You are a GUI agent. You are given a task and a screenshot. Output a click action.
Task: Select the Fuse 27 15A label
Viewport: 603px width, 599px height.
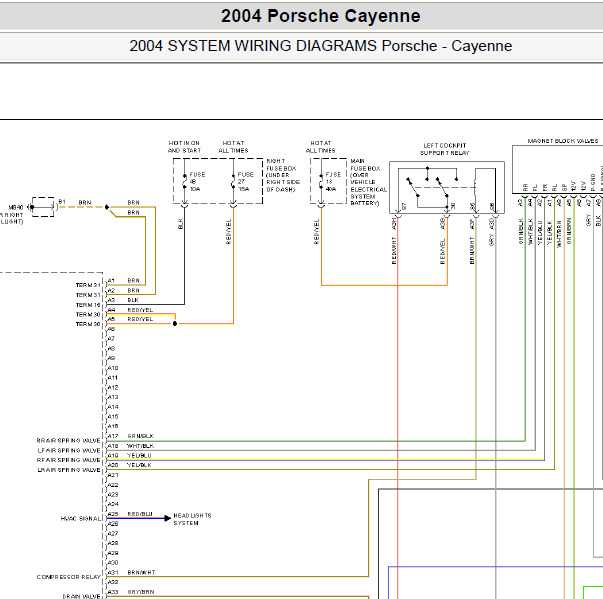245,181
